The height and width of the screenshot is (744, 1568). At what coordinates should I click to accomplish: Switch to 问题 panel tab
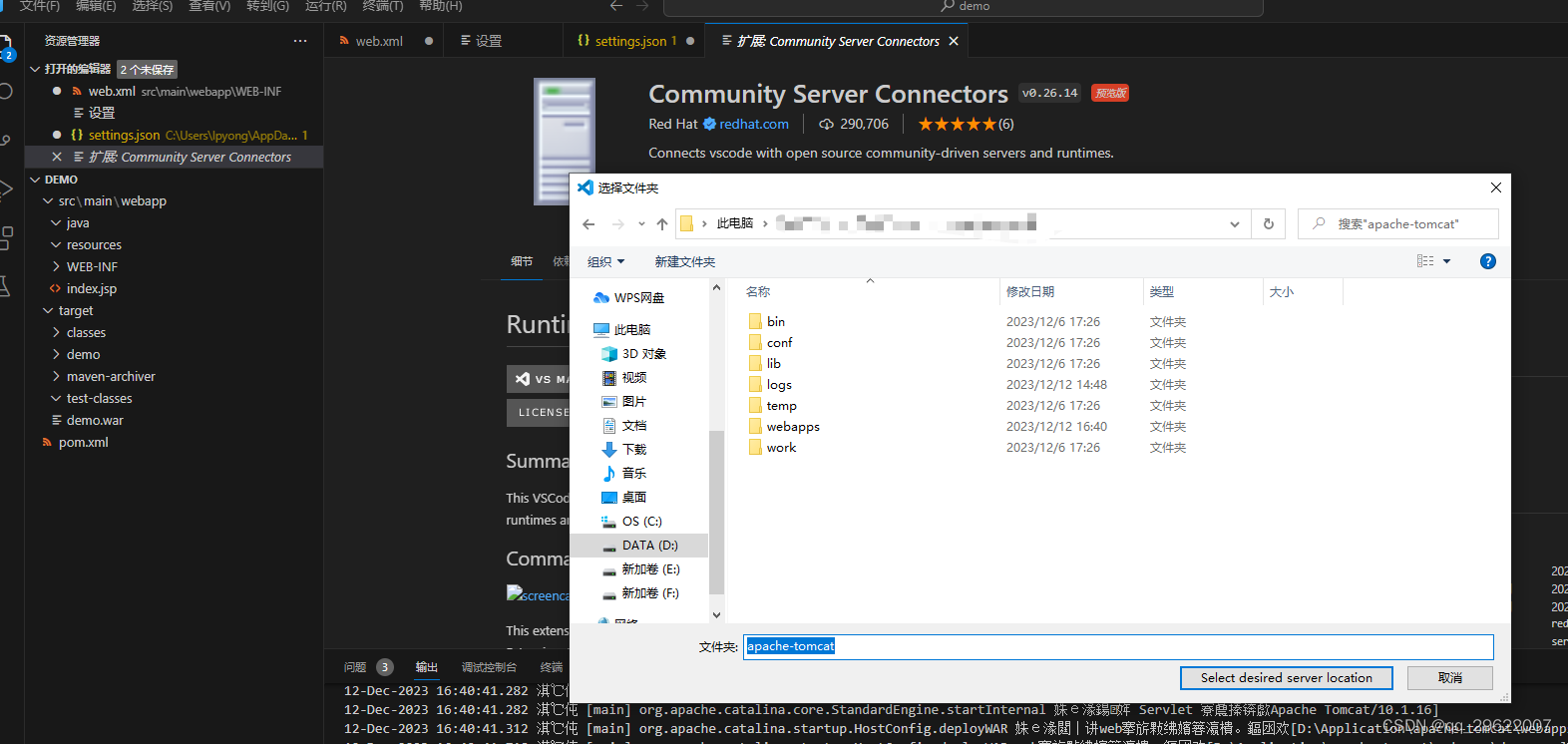[355, 667]
